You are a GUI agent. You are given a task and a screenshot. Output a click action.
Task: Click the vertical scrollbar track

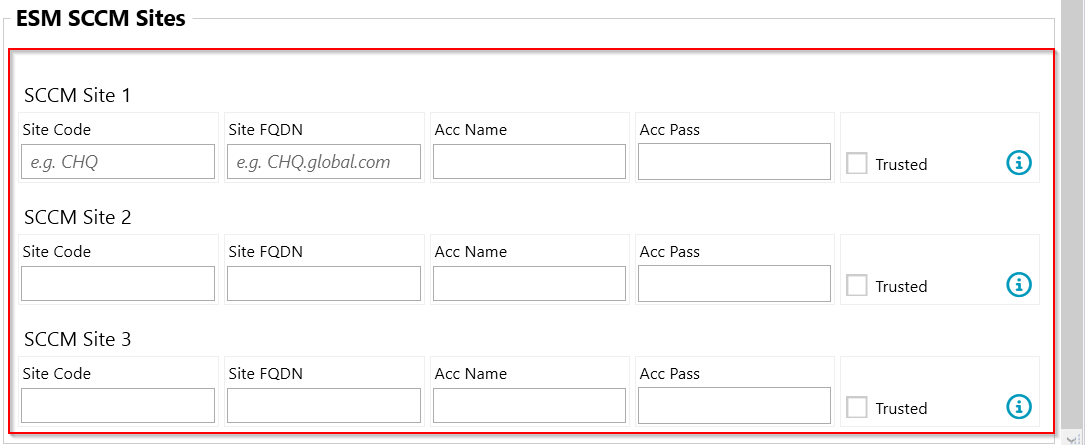[x=1072, y=215]
